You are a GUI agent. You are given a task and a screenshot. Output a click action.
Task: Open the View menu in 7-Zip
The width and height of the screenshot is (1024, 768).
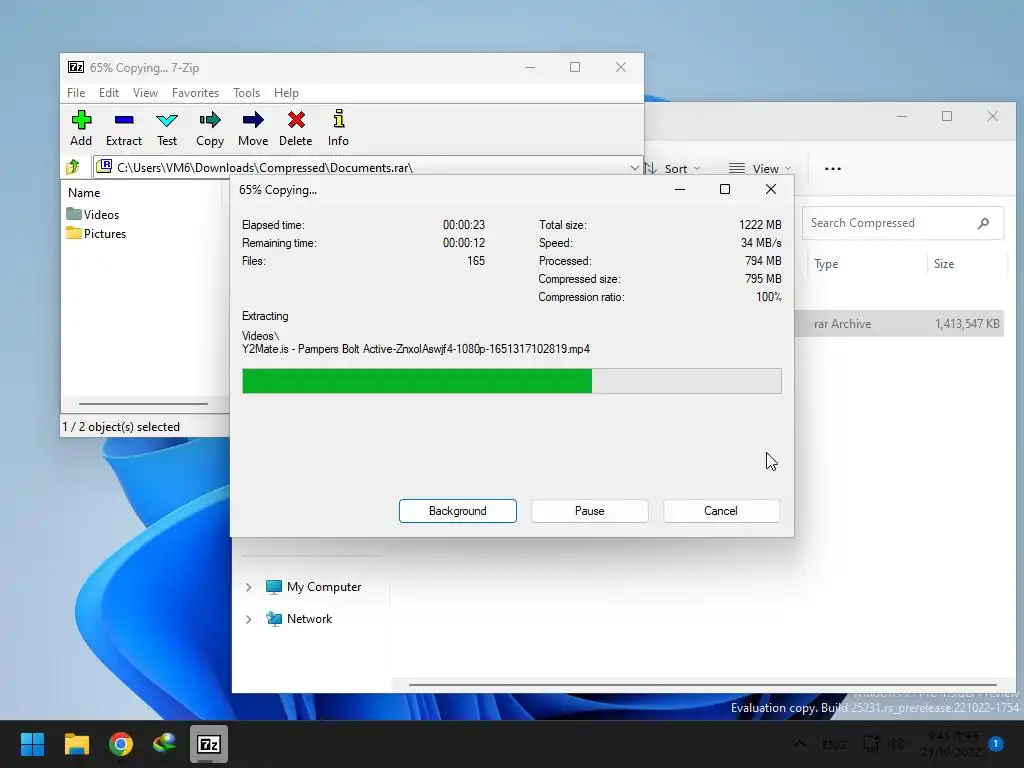tap(145, 93)
